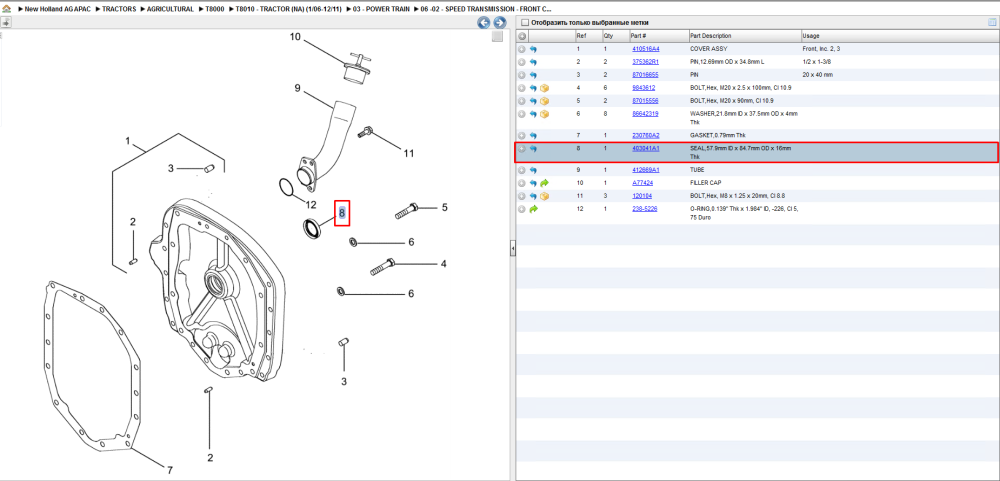
Task: Select callout 12 O-ring in the diagram
Action: [311, 205]
